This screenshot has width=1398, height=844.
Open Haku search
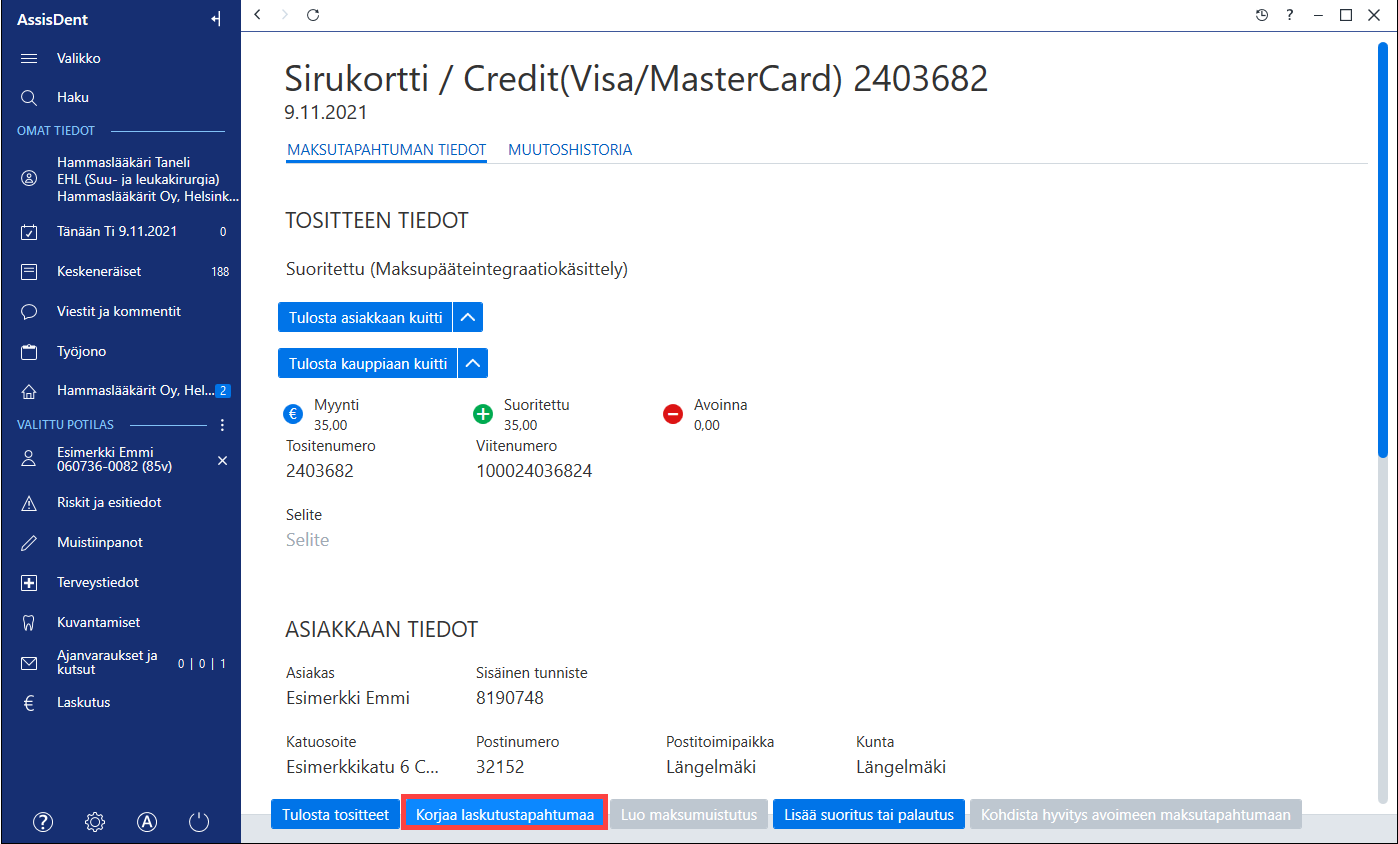pos(120,98)
